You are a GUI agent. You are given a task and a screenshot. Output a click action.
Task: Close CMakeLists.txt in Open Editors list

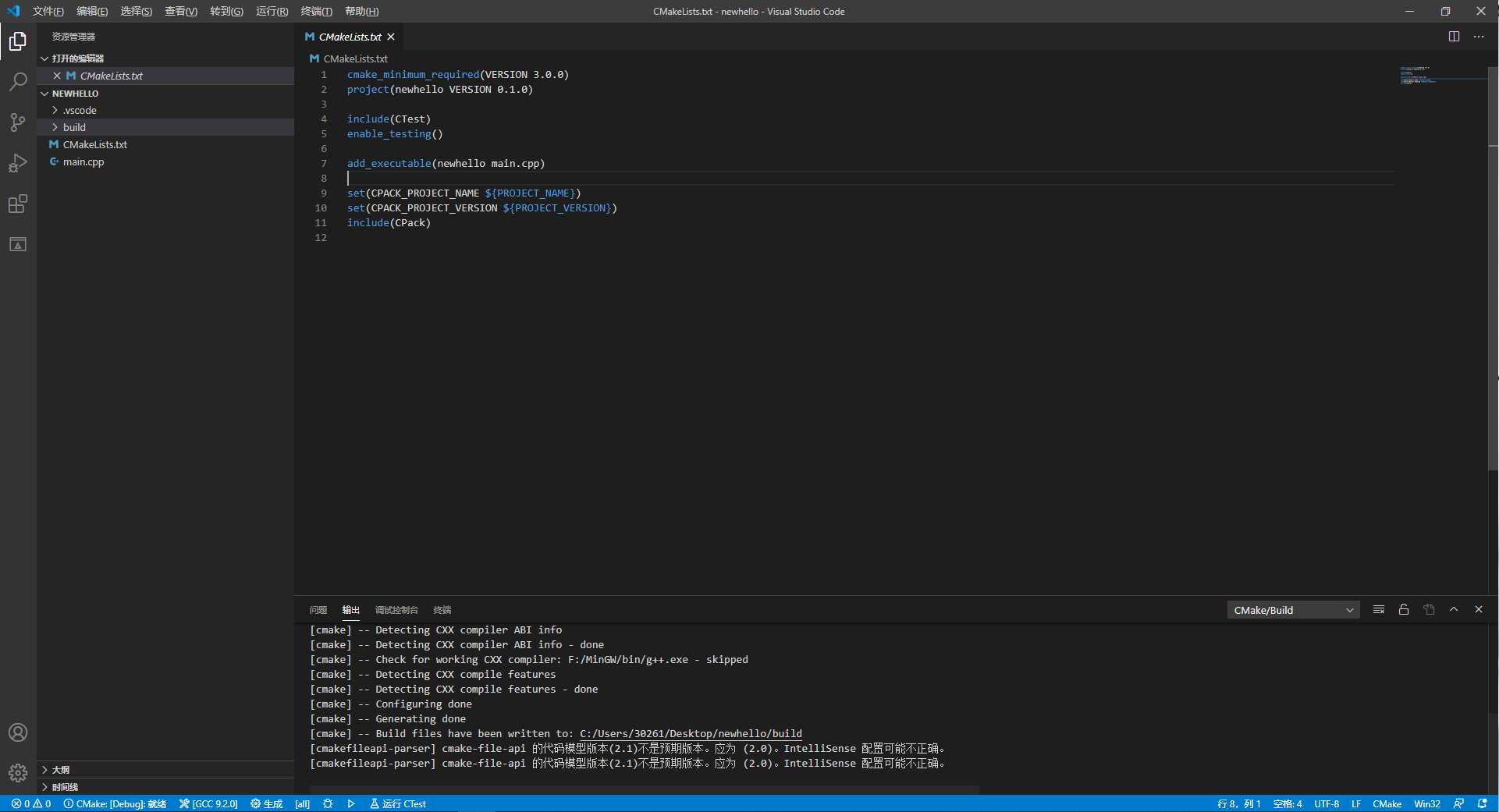pos(57,76)
